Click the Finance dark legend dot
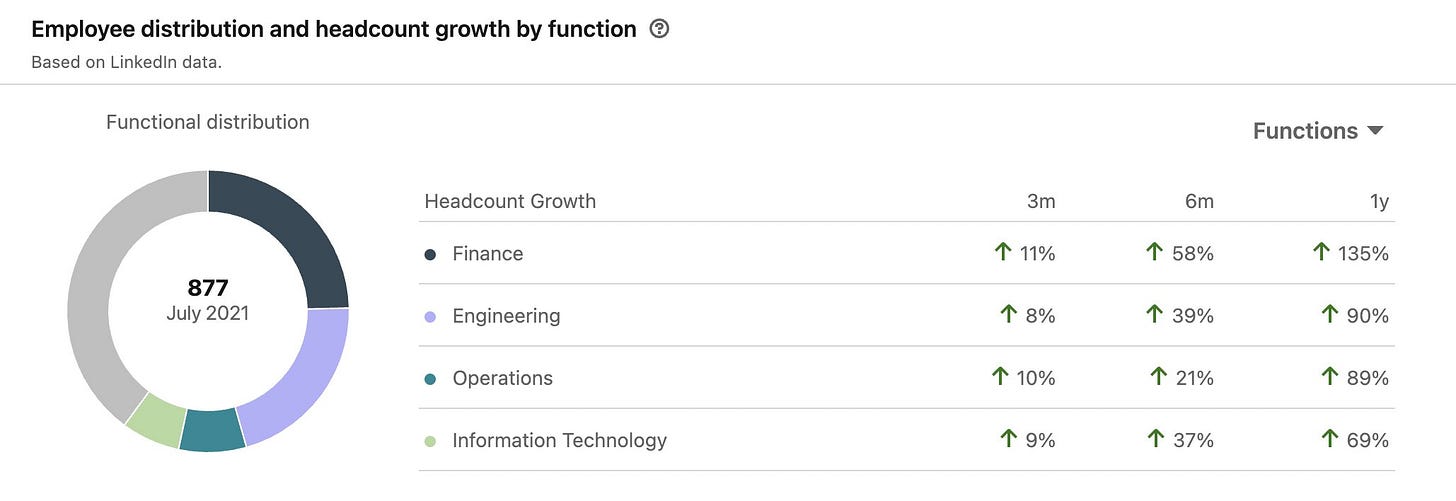The height and width of the screenshot is (501, 1456). click(430, 254)
